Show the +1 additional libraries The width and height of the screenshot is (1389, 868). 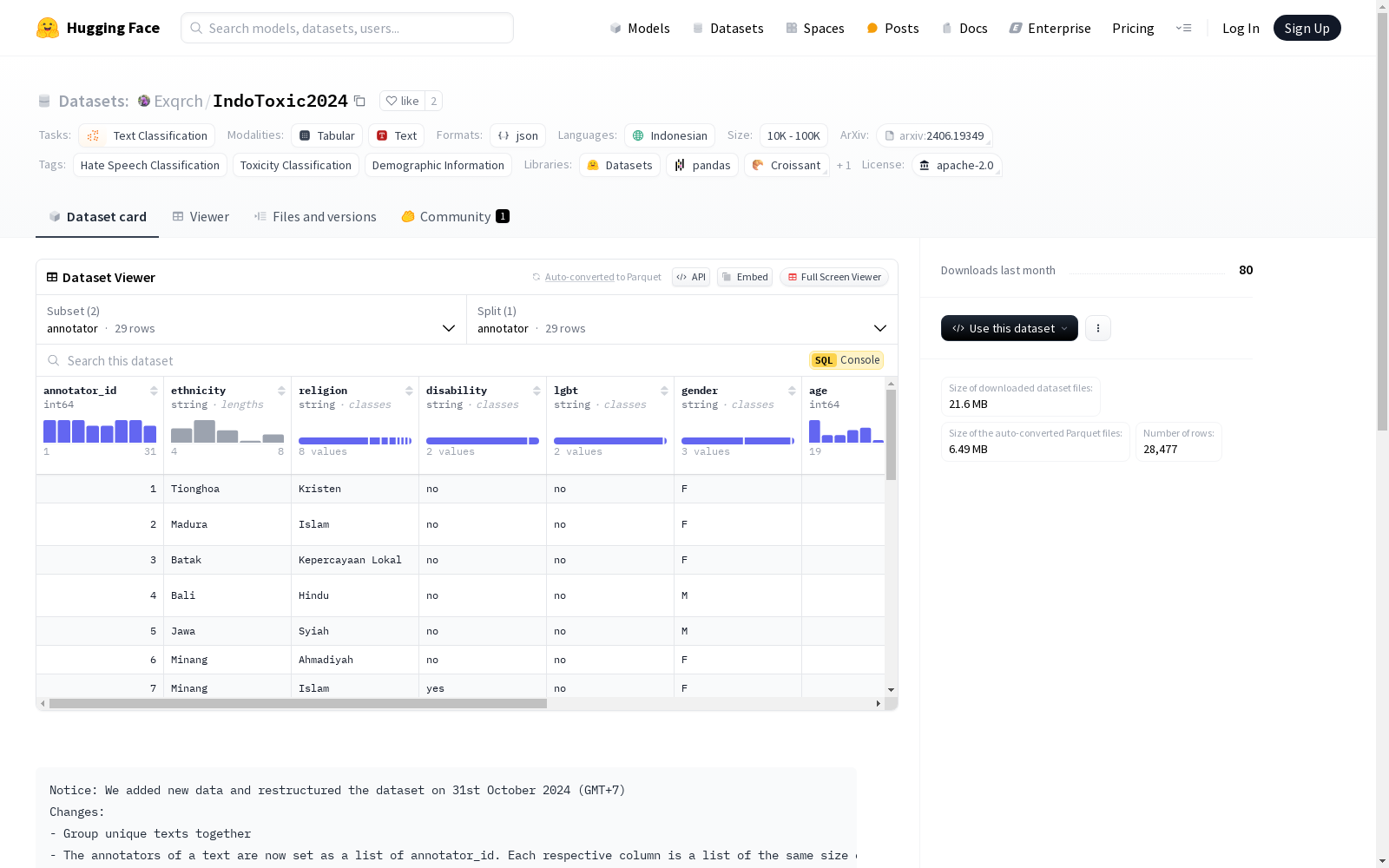pyautogui.click(x=844, y=165)
